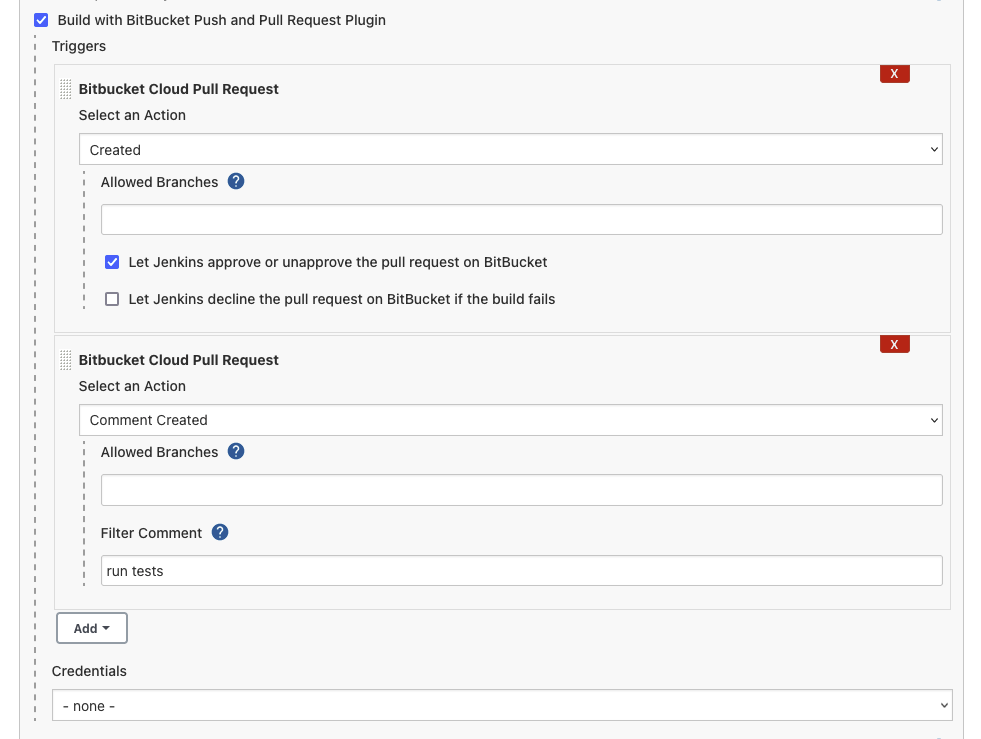Screen dimensions: 981x739
Task: Remove the first Bitbucket Cloud Pull Request trigger
Action: pyautogui.click(x=894, y=73)
